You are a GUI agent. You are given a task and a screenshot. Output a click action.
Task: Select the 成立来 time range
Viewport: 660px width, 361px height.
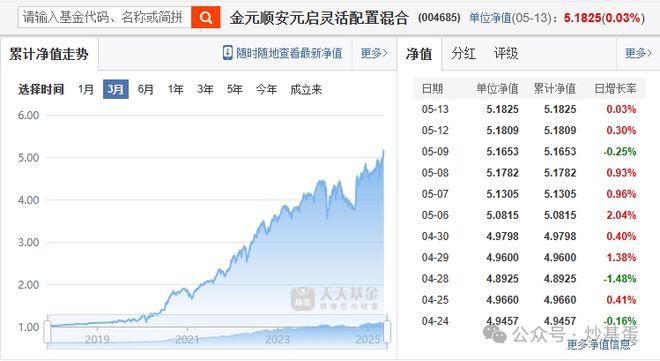(x=306, y=89)
